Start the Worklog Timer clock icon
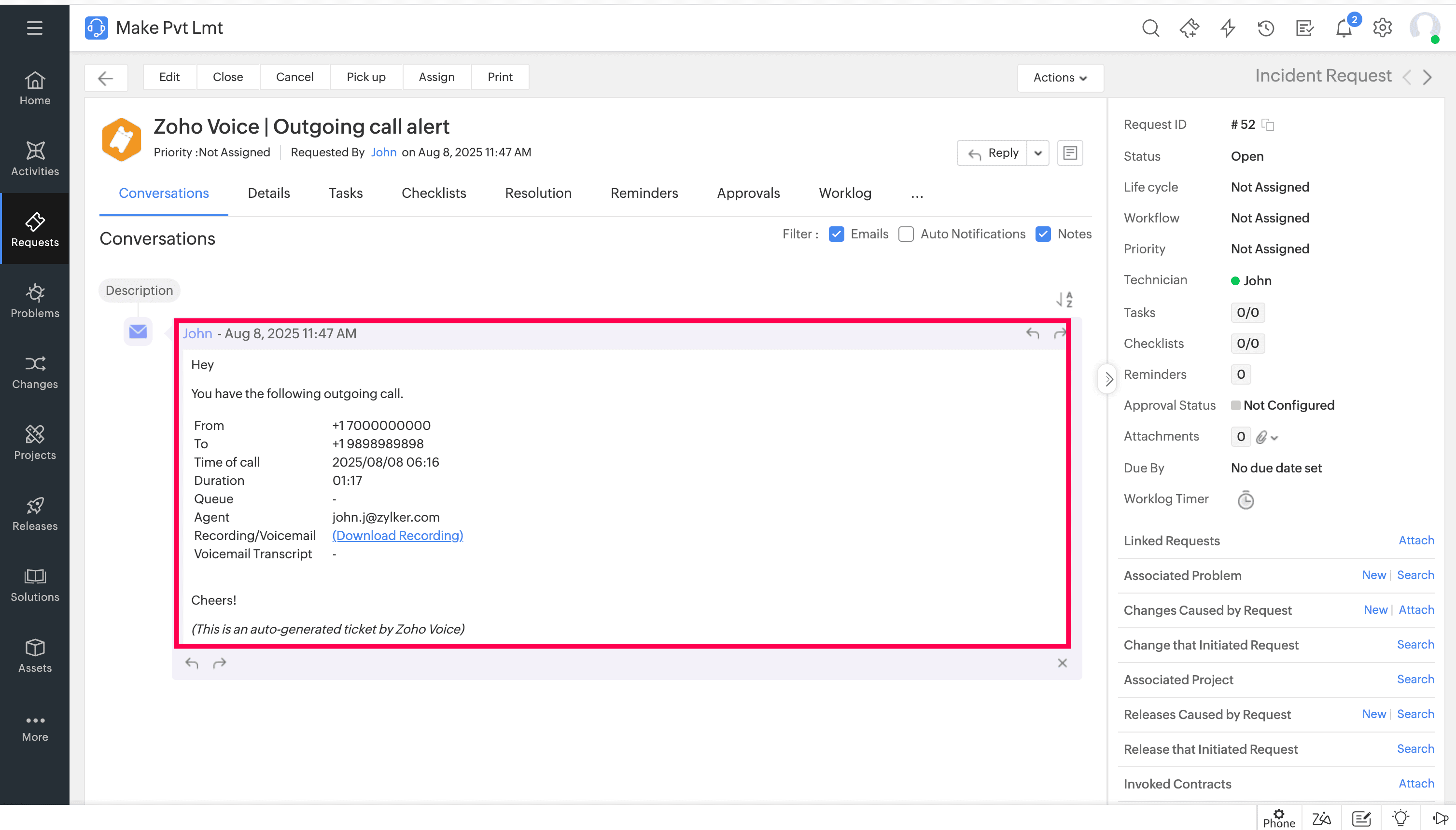Viewport: 1456px width, 830px height. [x=1246, y=500]
